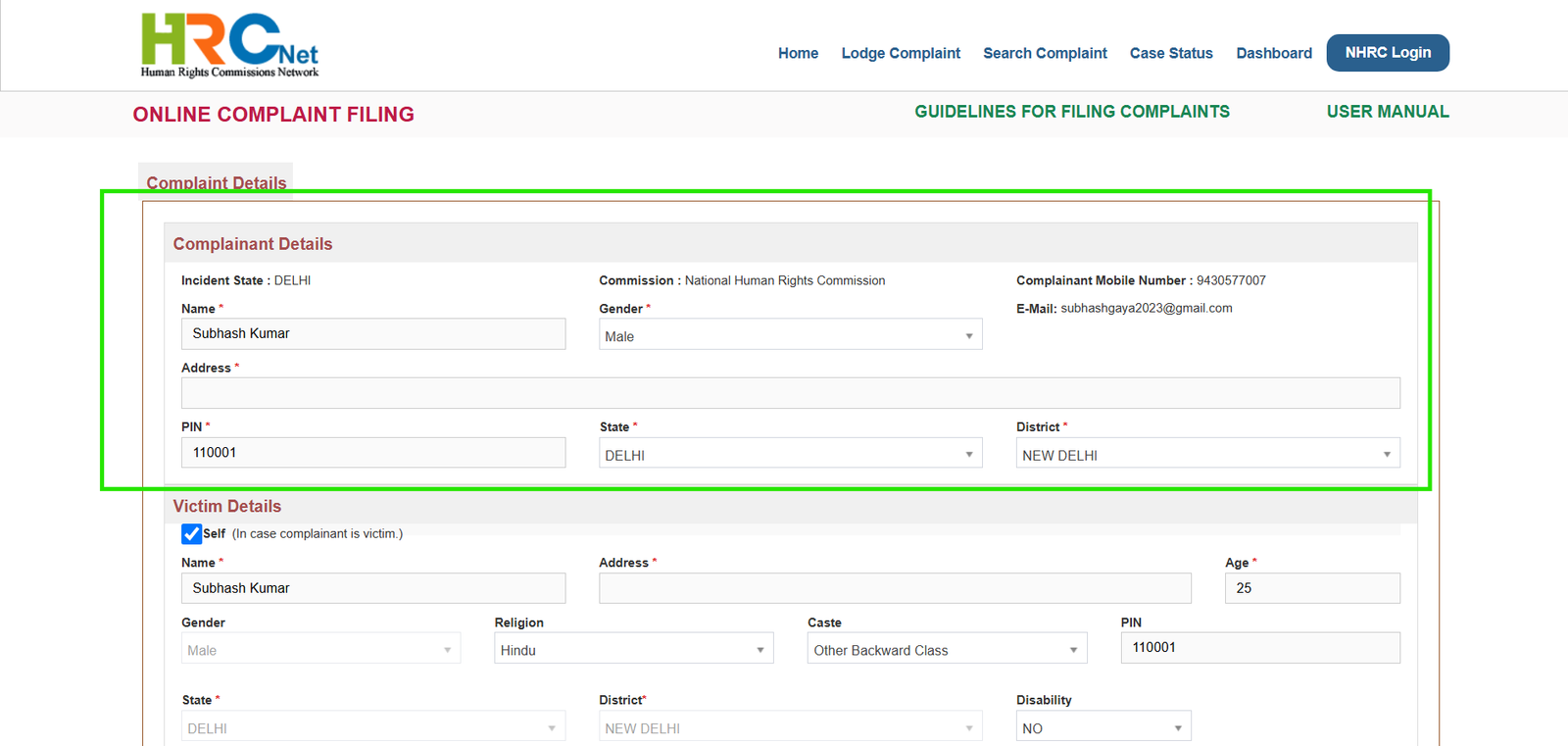Expand the Disability dropdown
1568x746 pixels.
click(1102, 726)
